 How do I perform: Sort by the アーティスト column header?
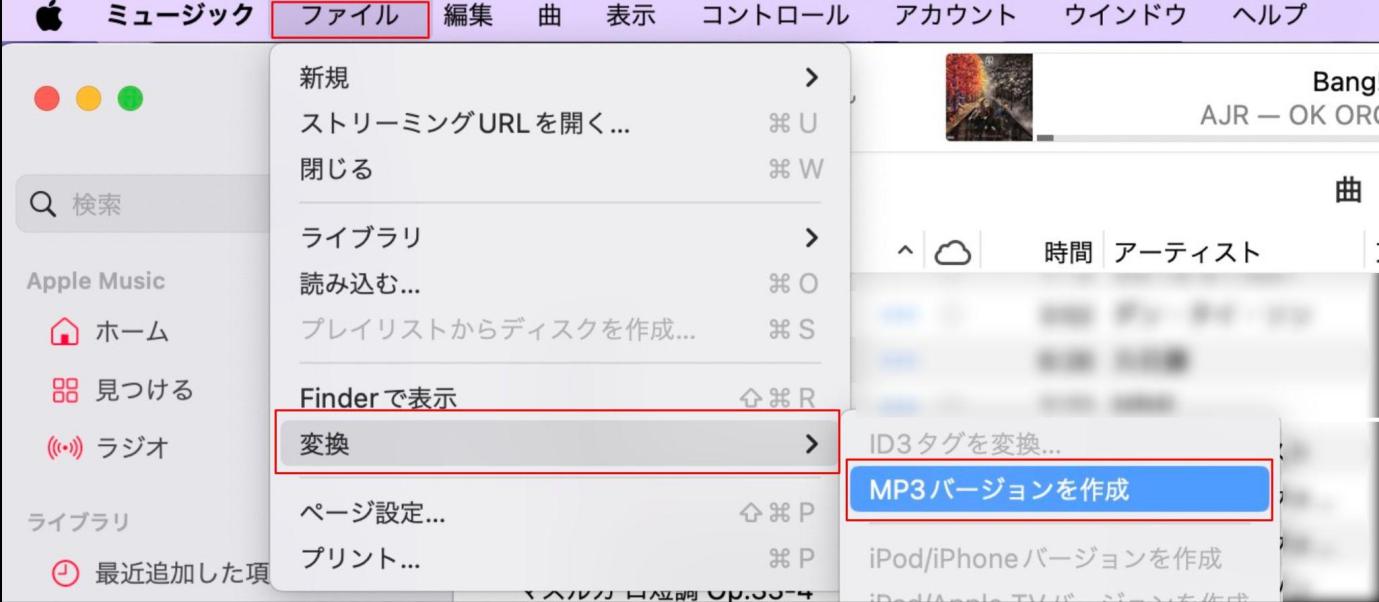(x=1186, y=253)
